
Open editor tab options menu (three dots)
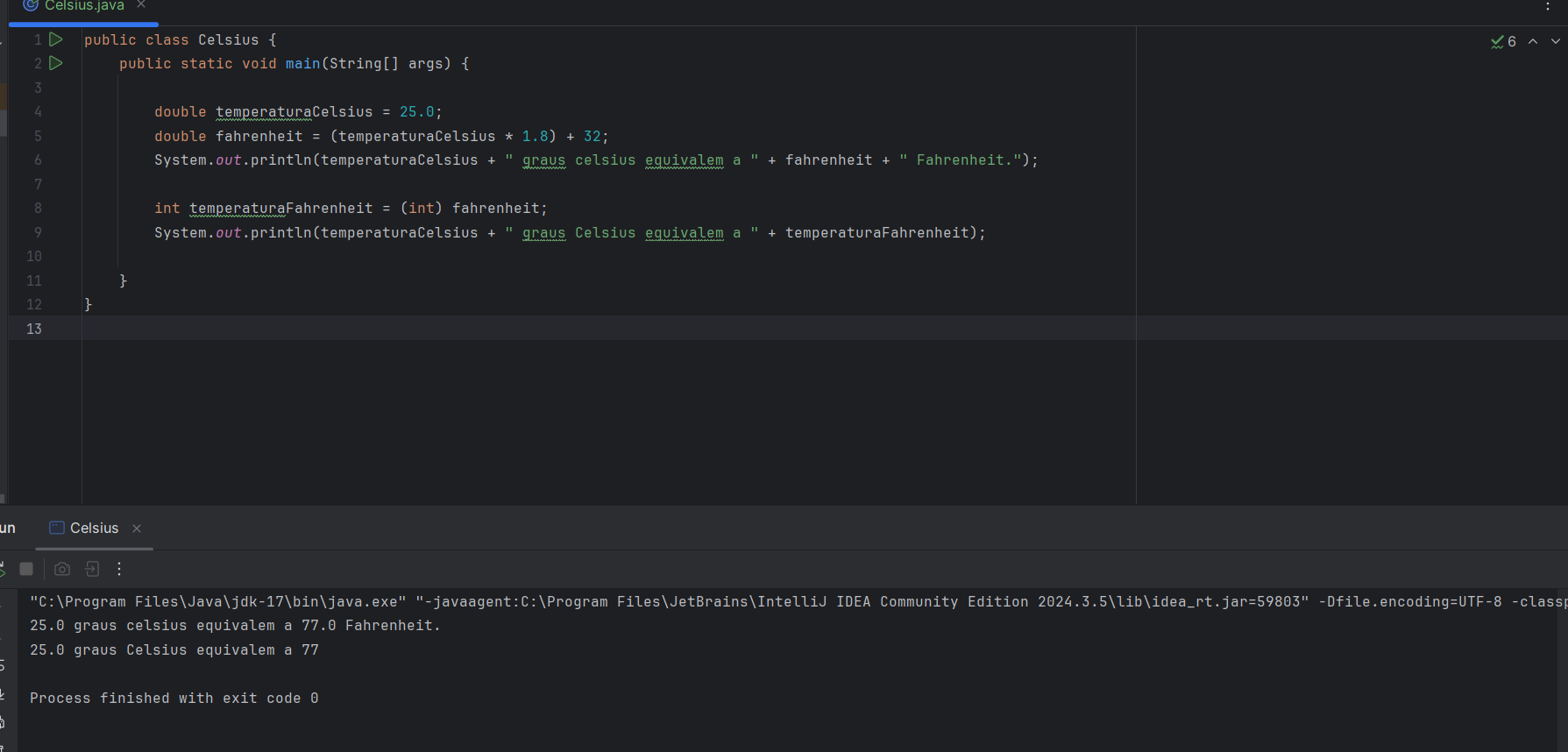1548,6
